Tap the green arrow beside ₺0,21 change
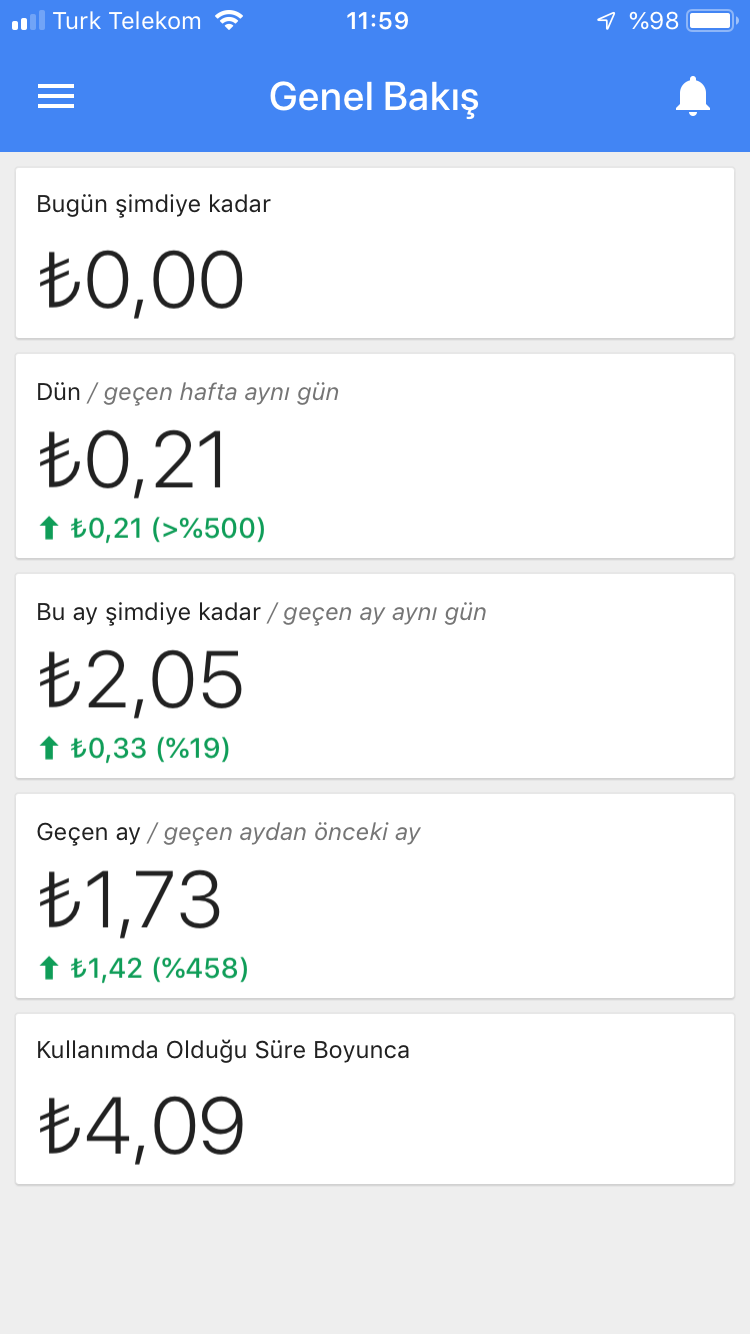This screenshot has width=750, height=1334. coord(49,528)
